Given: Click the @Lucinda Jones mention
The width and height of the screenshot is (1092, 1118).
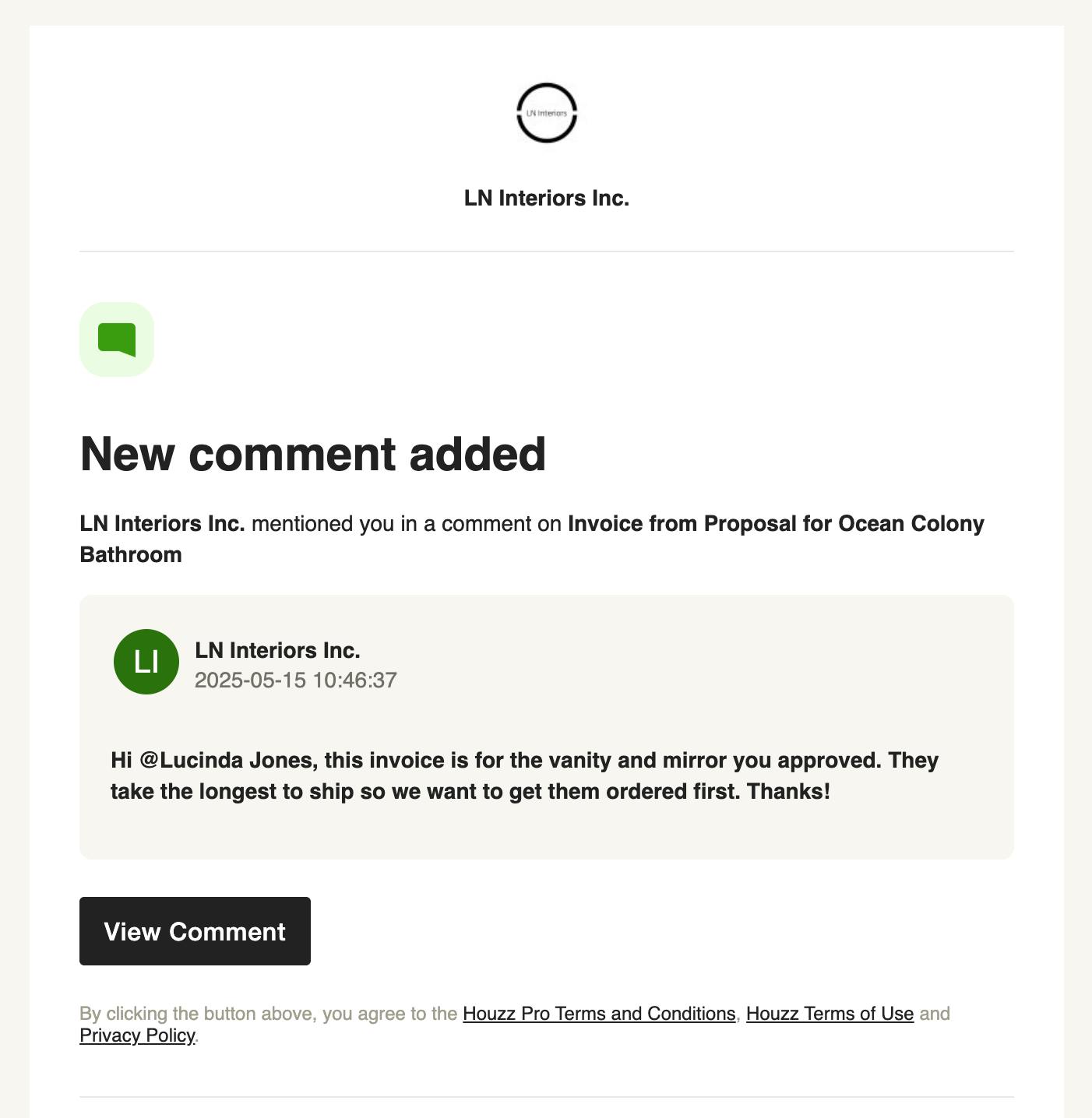Looking at the screenshot, I should [226, 760].
